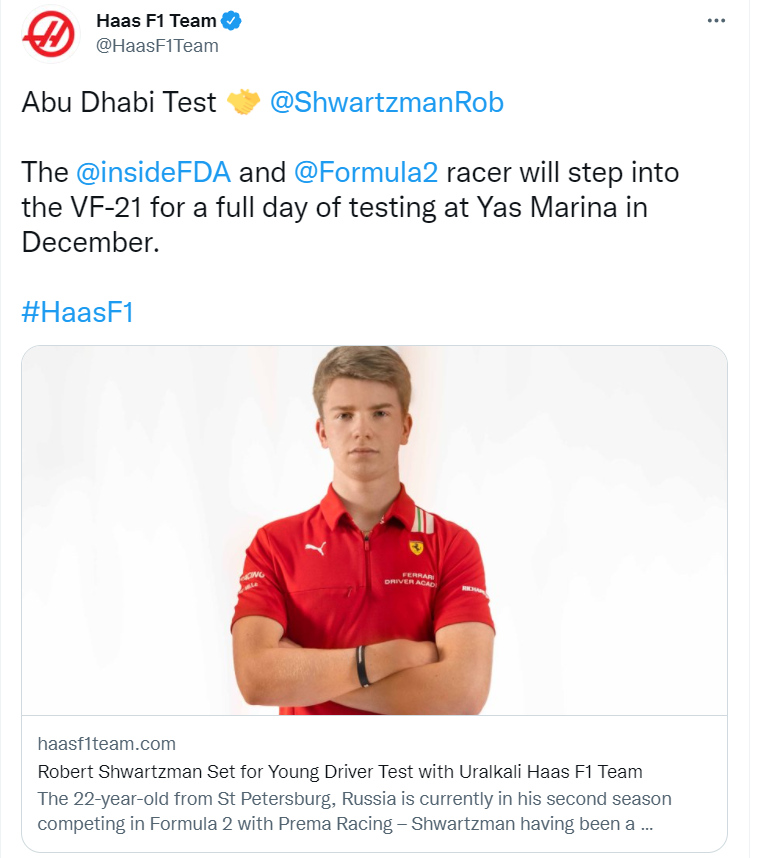Open the Robert Shwartzman Young Driver Test headline

(340, 771)
